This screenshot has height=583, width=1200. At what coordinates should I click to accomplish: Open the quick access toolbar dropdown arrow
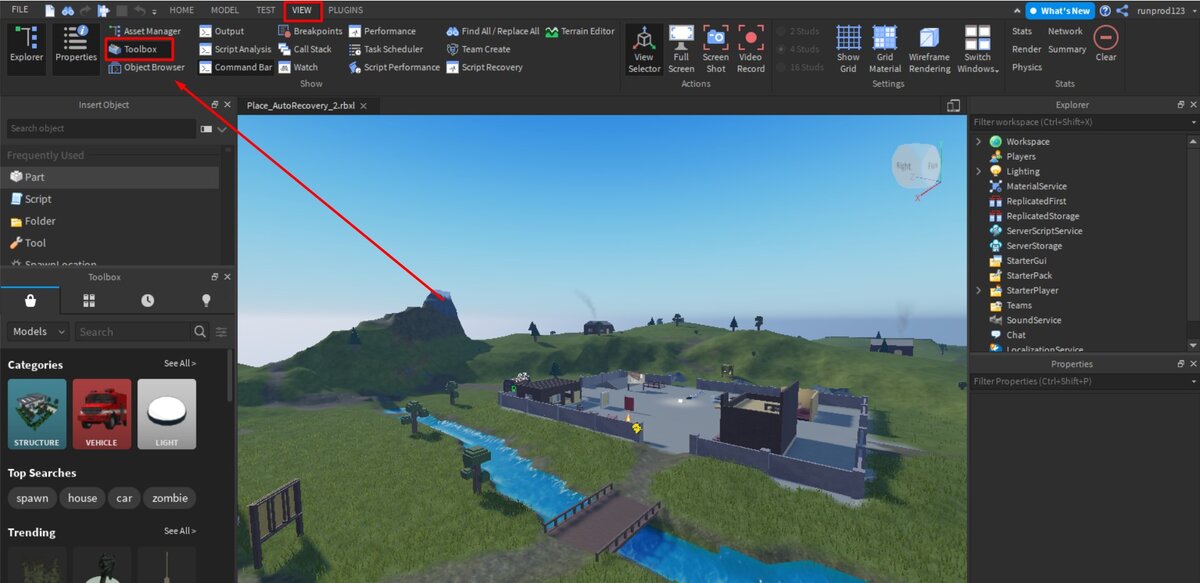[x=154, y=10]
